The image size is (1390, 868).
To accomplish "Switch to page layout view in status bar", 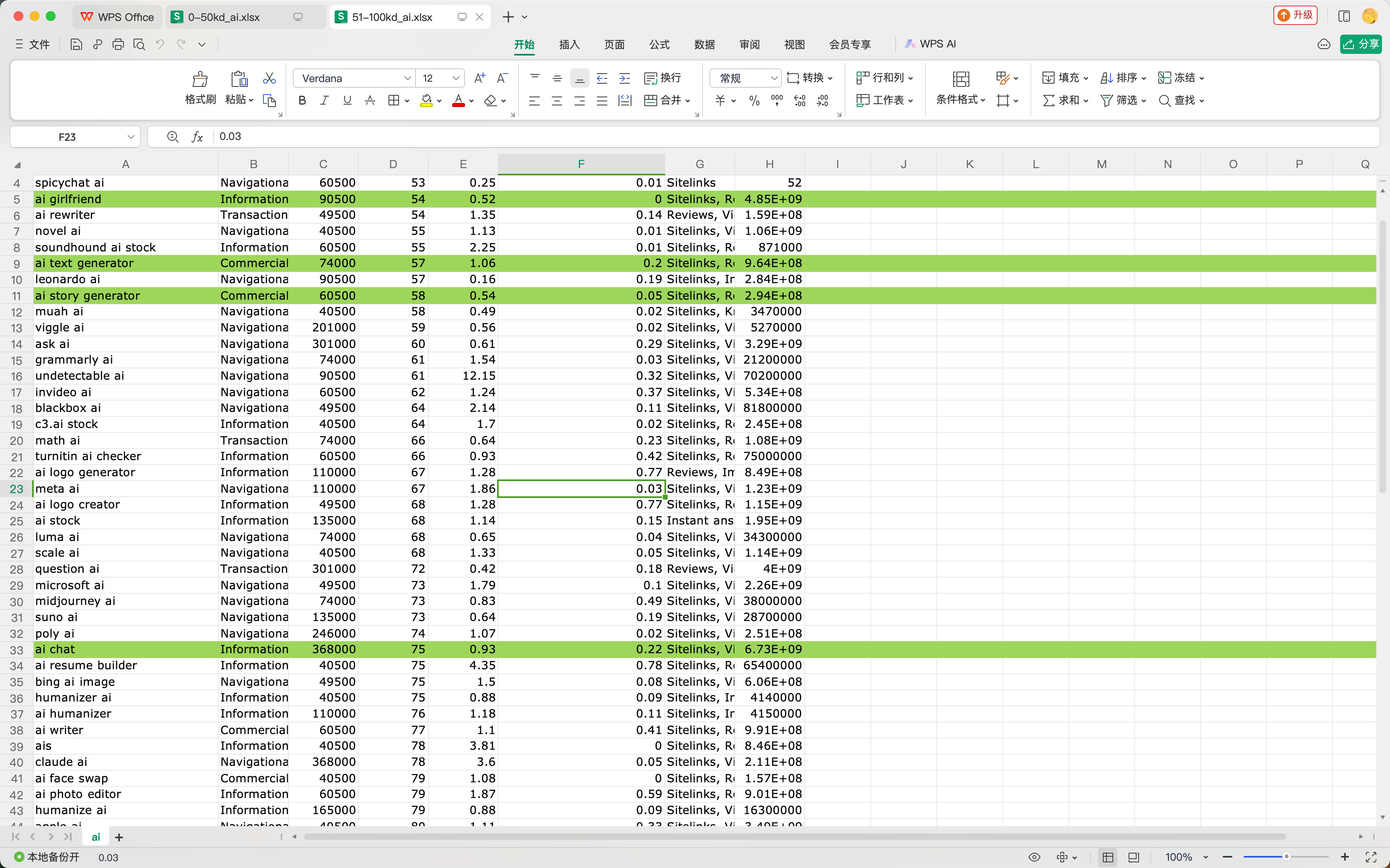I will pos(1133,857).
